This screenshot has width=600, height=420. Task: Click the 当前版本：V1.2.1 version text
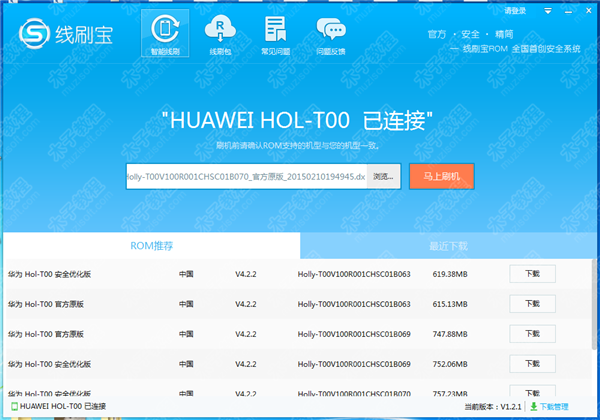(x=493, y=407)
